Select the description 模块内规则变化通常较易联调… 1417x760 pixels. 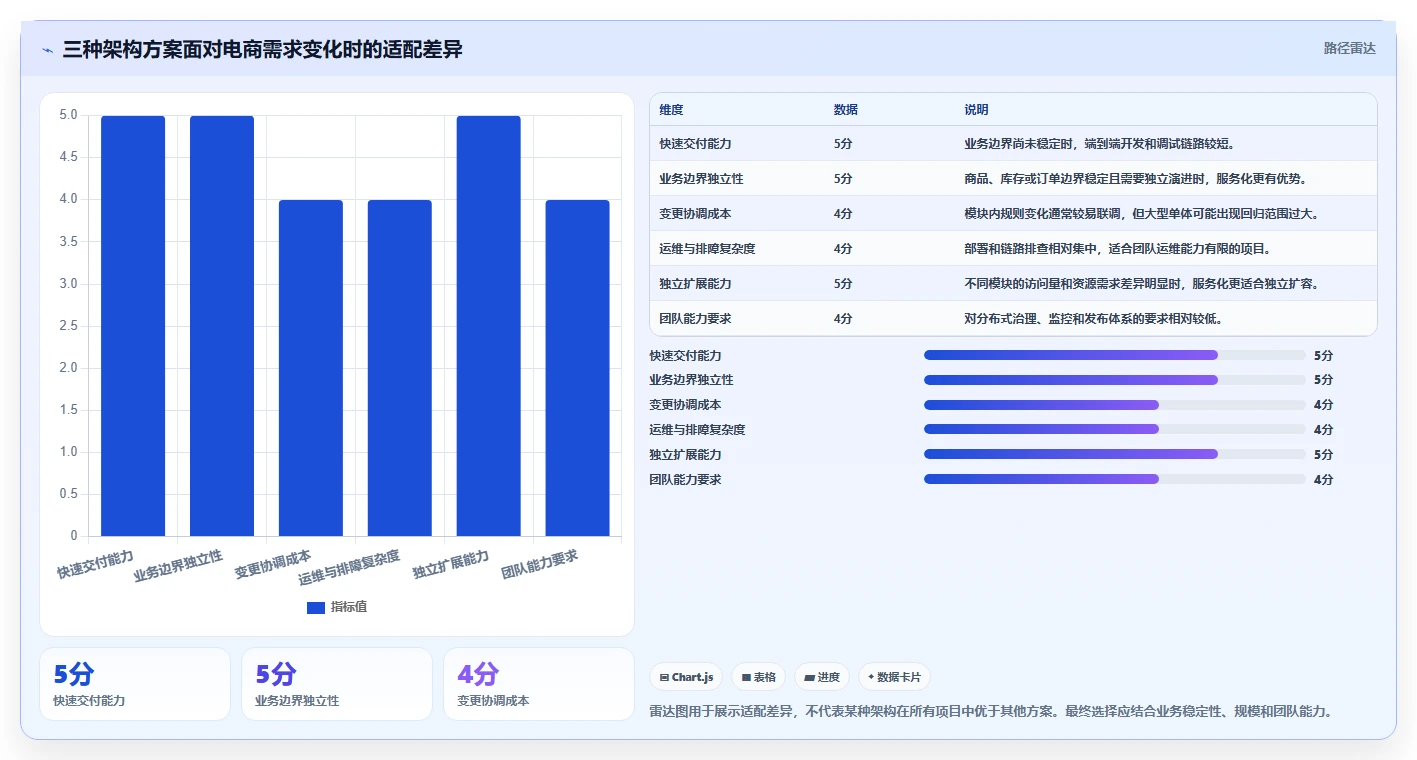tap(1142, 214)
